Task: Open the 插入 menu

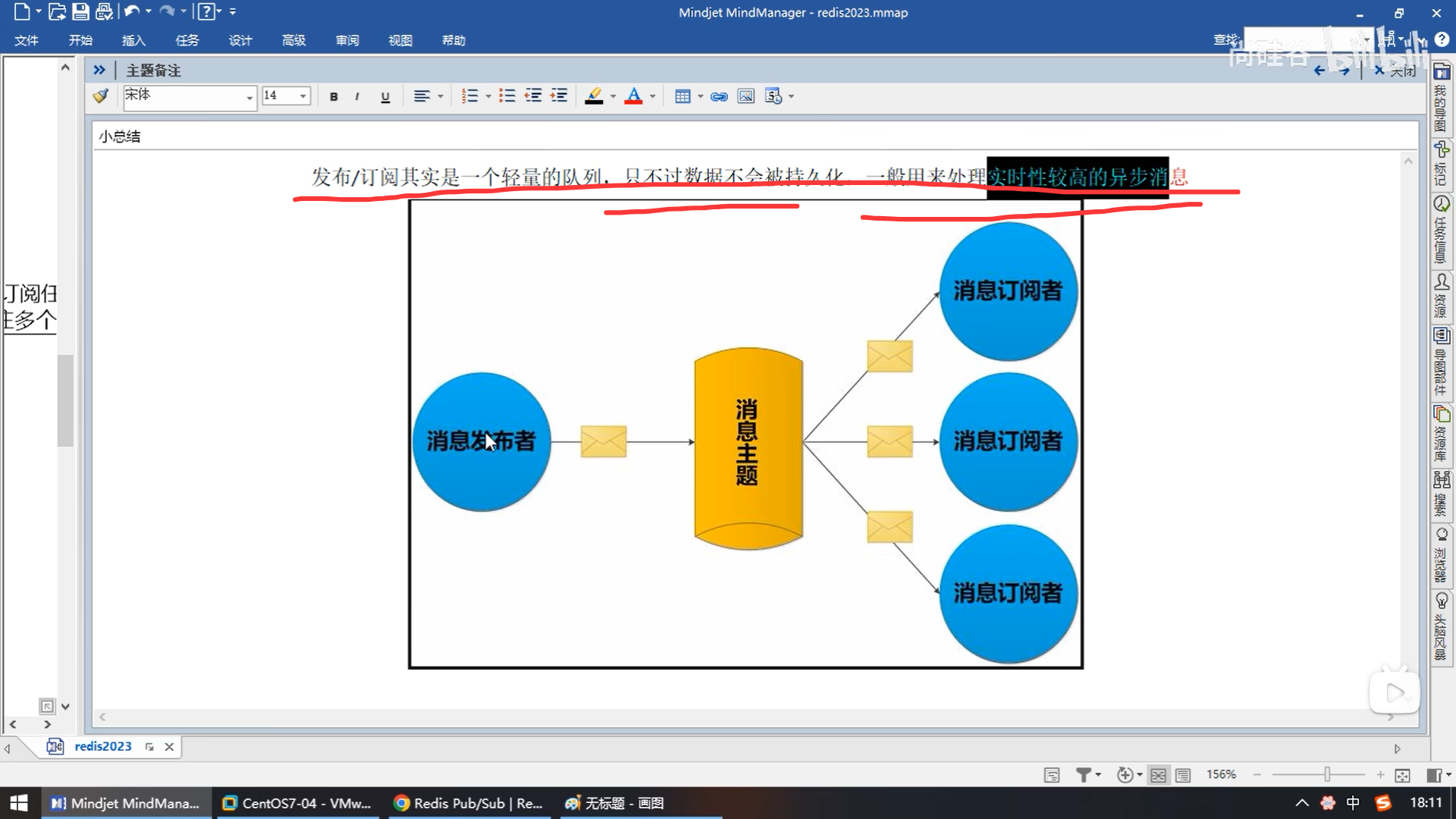Action: 133,40
